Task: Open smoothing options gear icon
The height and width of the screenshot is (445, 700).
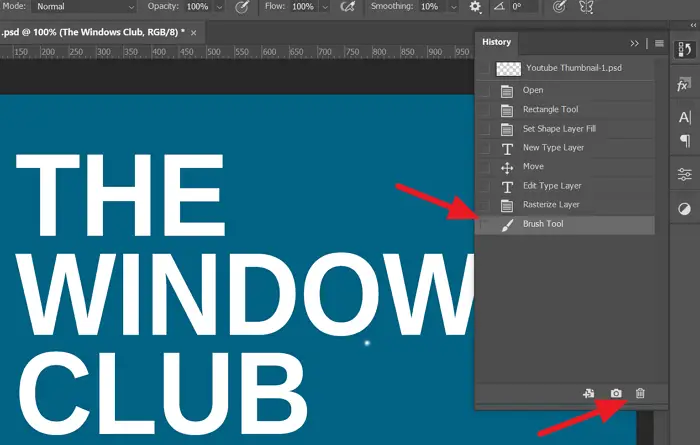Action: 475,7
